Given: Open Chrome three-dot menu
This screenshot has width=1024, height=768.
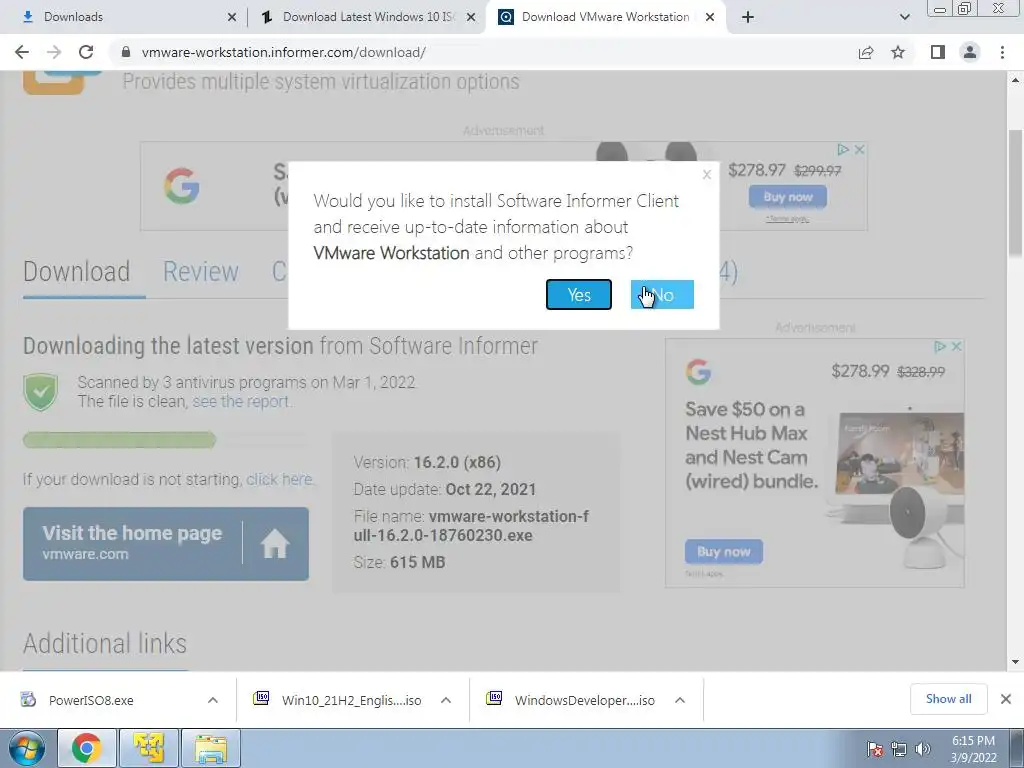Looking at the screenshot, I should [1002, 52].
